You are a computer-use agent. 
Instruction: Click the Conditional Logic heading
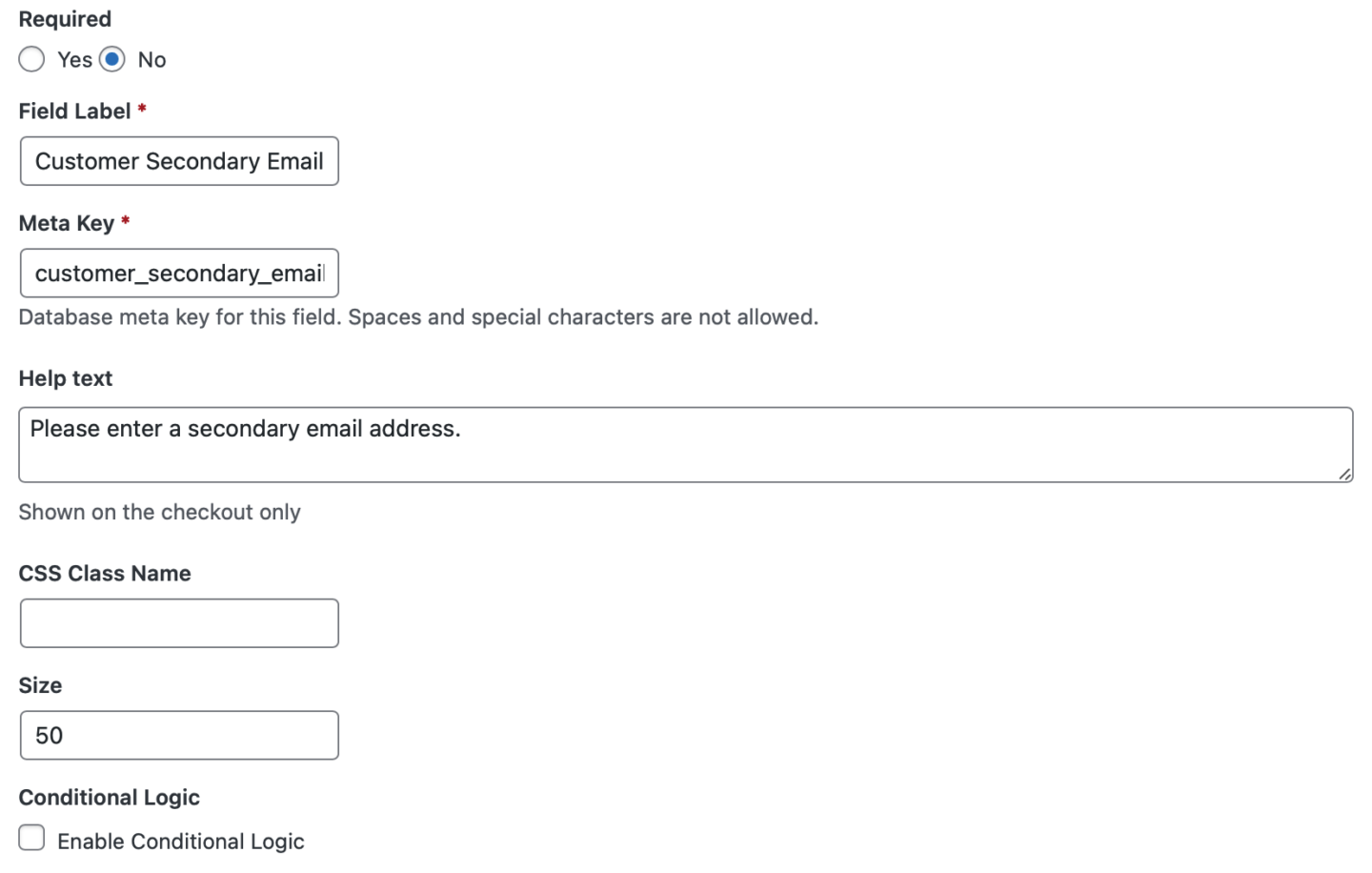tap(109, 797)
